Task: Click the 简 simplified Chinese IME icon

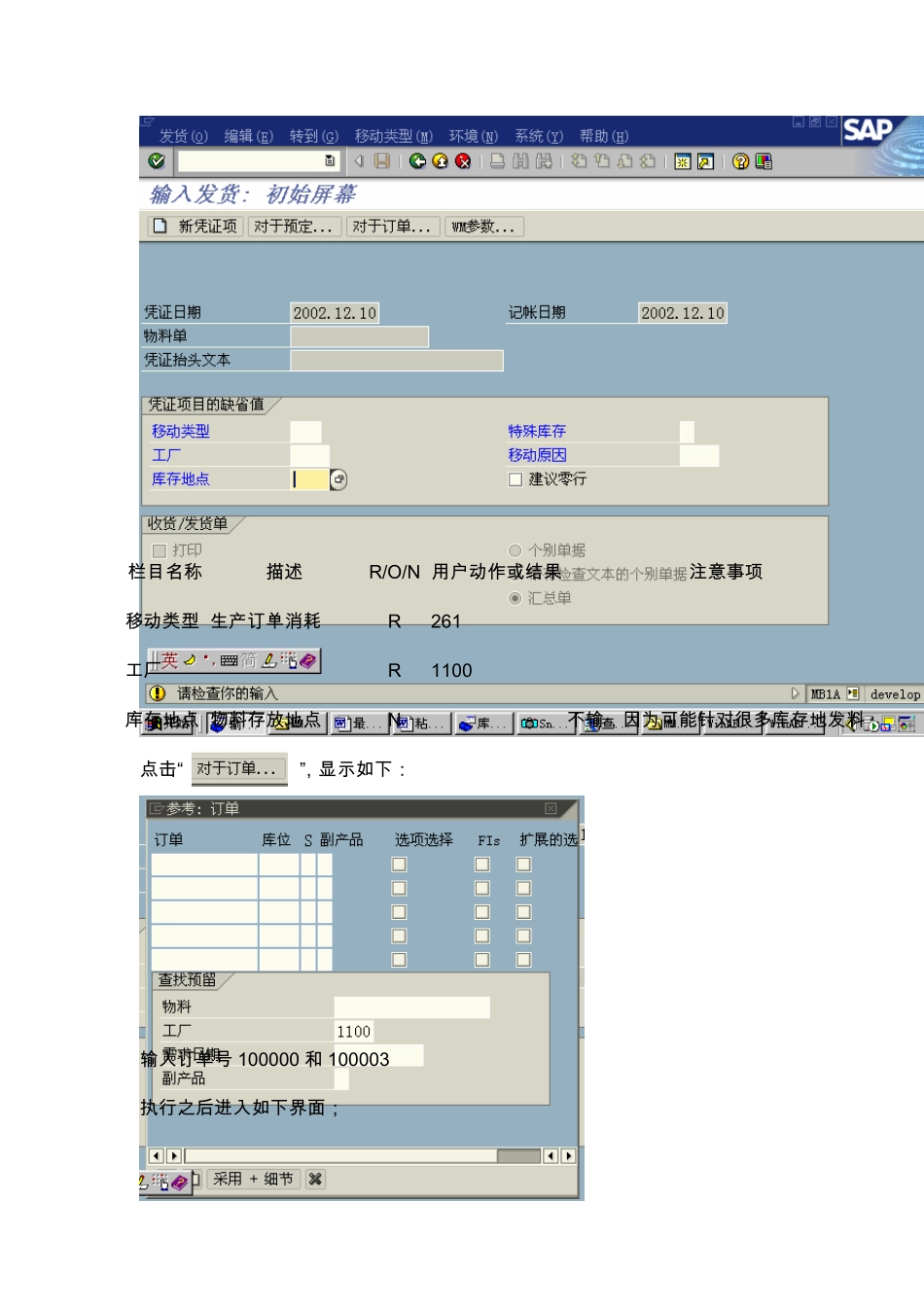Action: (249, 661)
